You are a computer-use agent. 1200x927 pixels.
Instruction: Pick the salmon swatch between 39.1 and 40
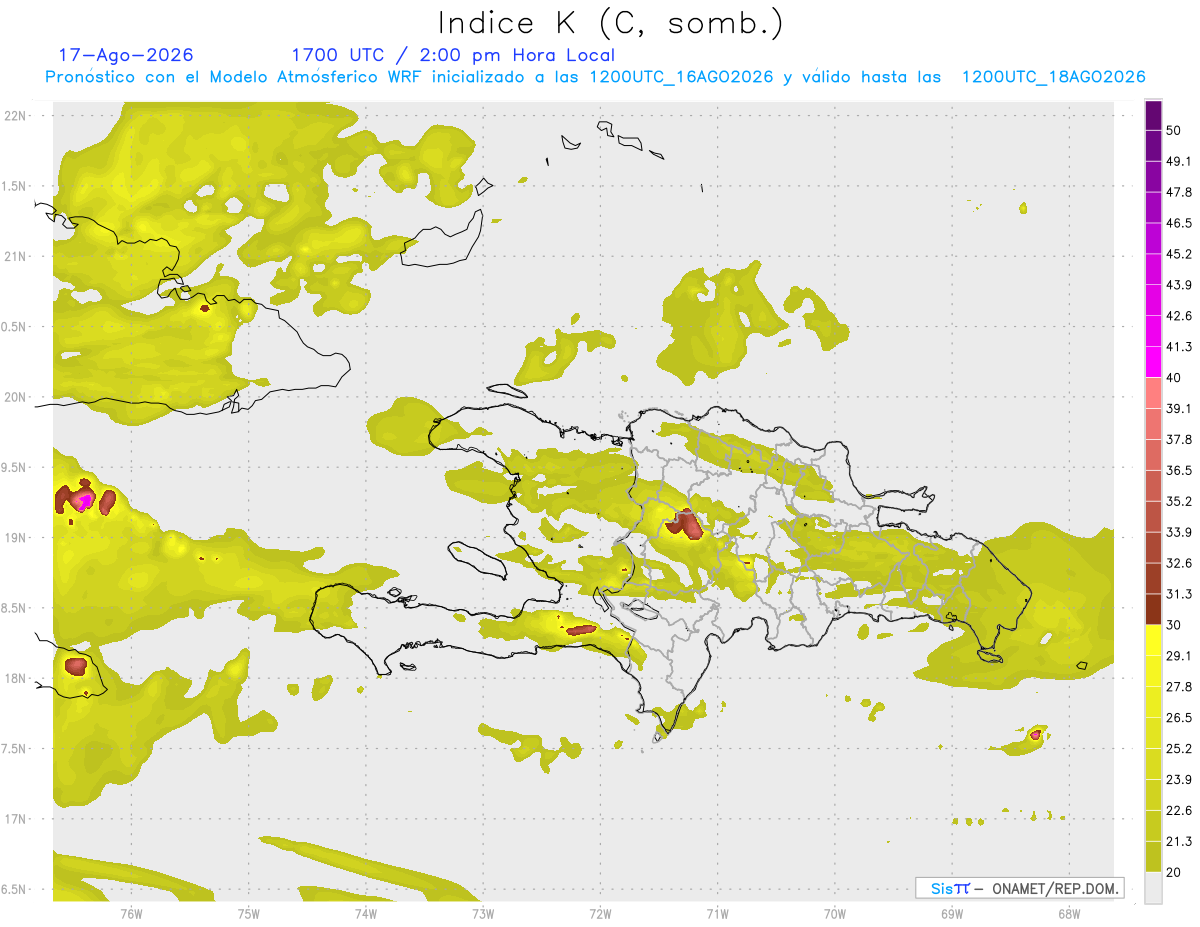point(1153,393)
